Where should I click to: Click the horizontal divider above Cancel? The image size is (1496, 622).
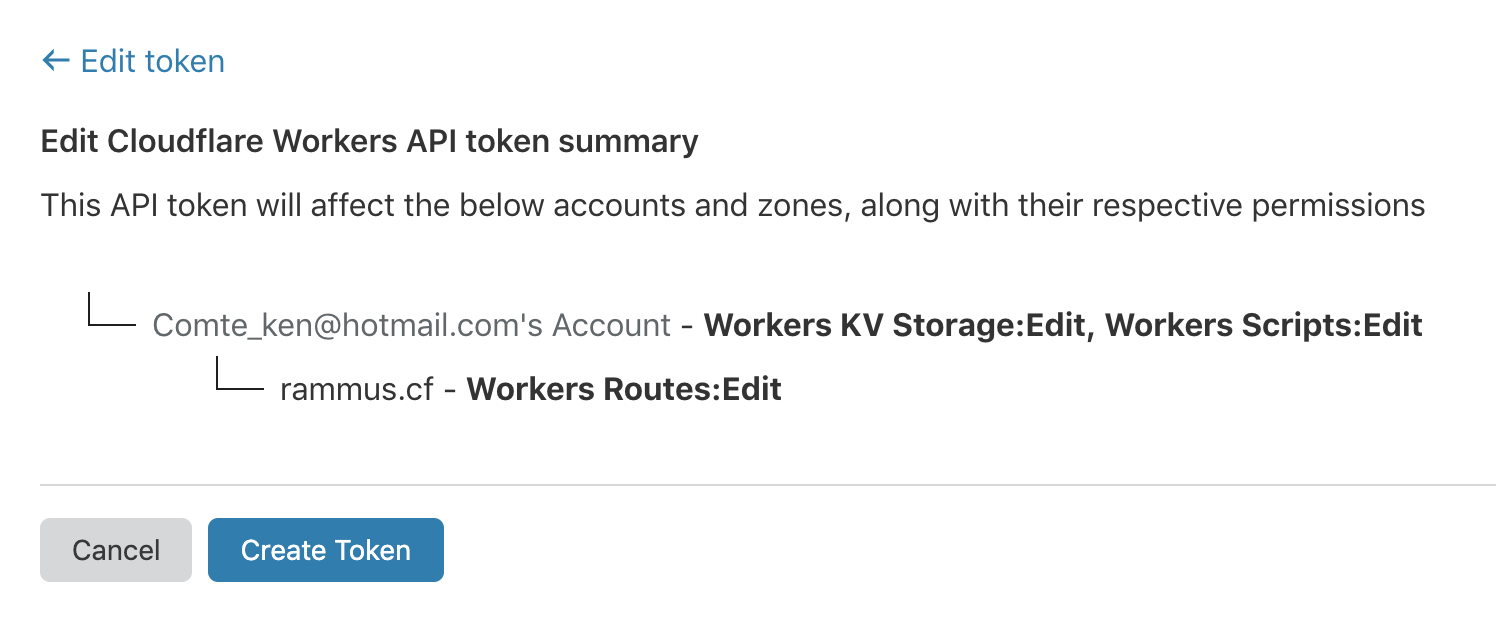click(x=768, y=485)
